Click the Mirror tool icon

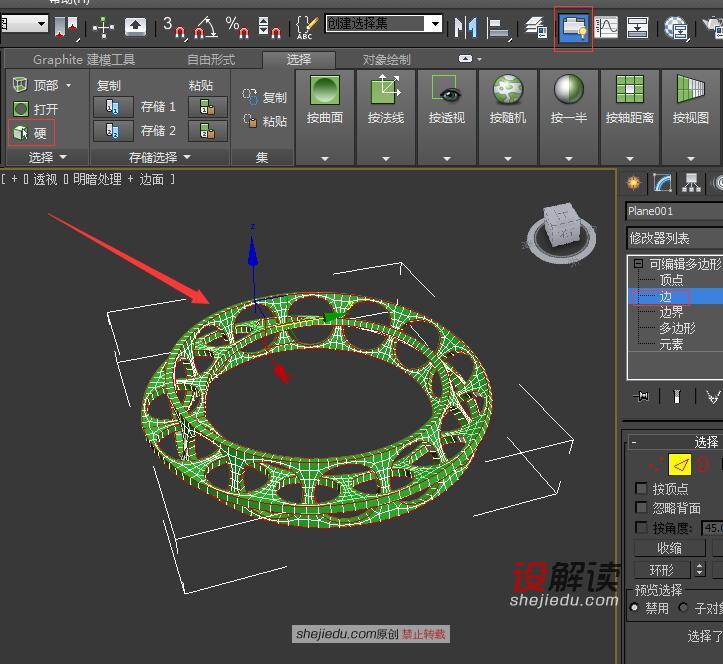point(465,27)
